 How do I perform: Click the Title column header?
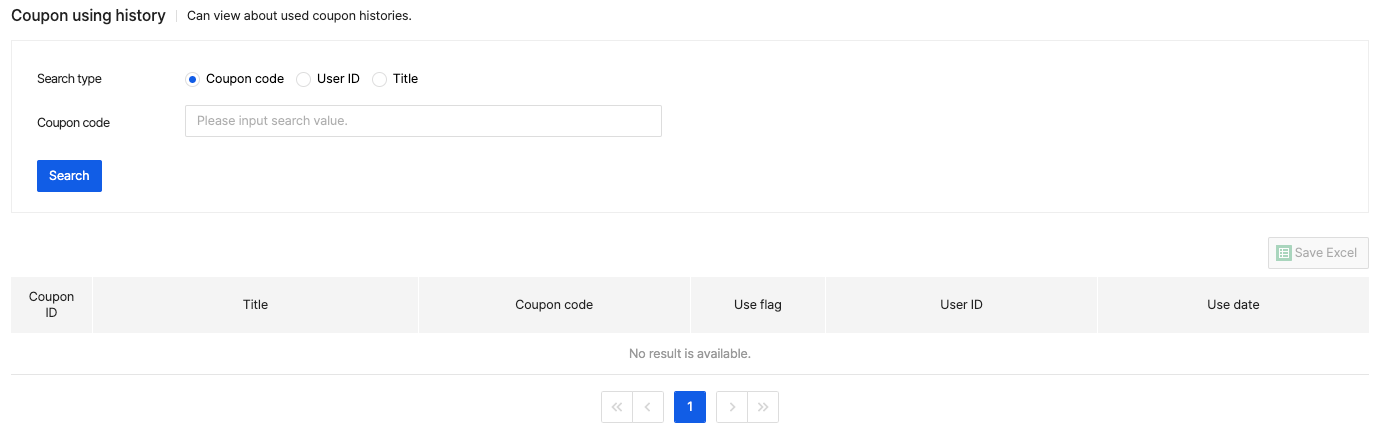click(x=255, y=305)
